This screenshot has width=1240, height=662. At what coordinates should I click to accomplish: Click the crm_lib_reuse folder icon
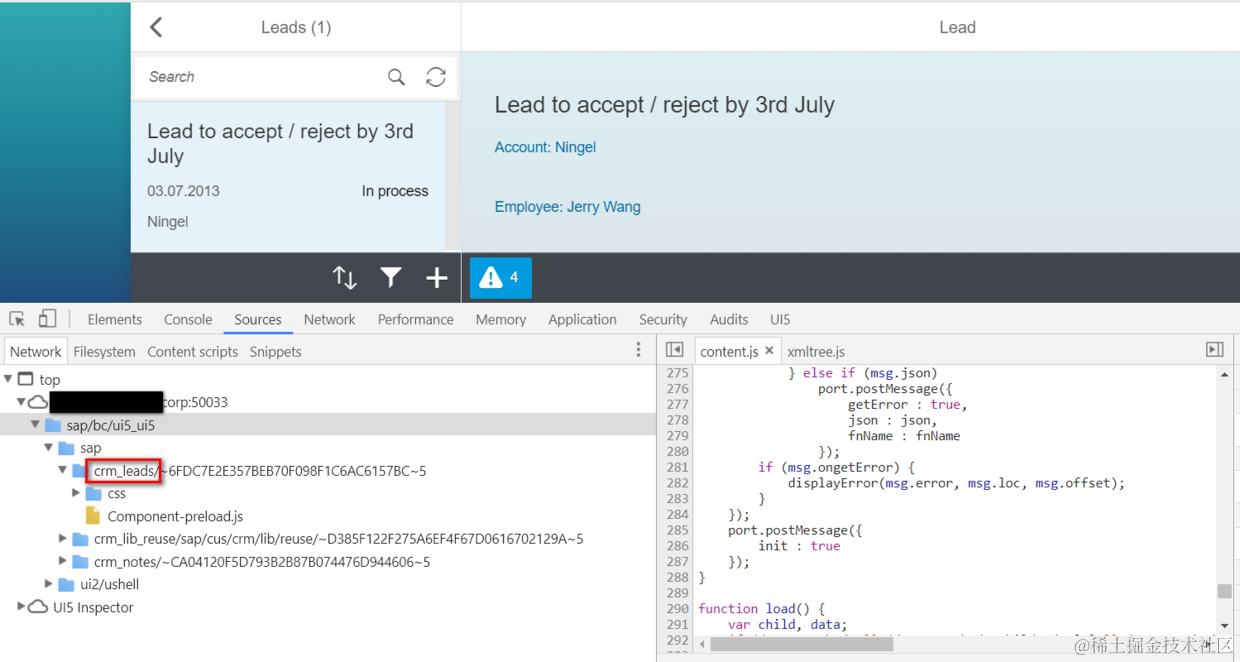[x=80, y=539]
